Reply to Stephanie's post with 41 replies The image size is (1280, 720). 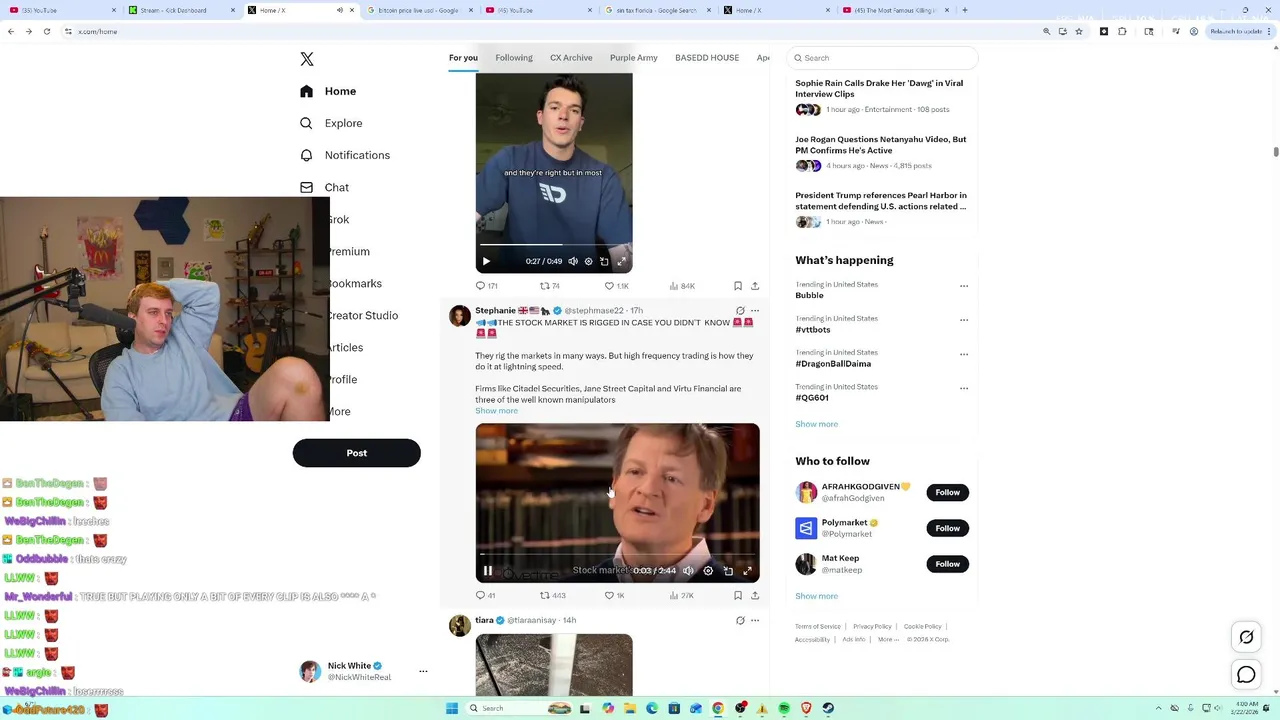tap(486, 595)
